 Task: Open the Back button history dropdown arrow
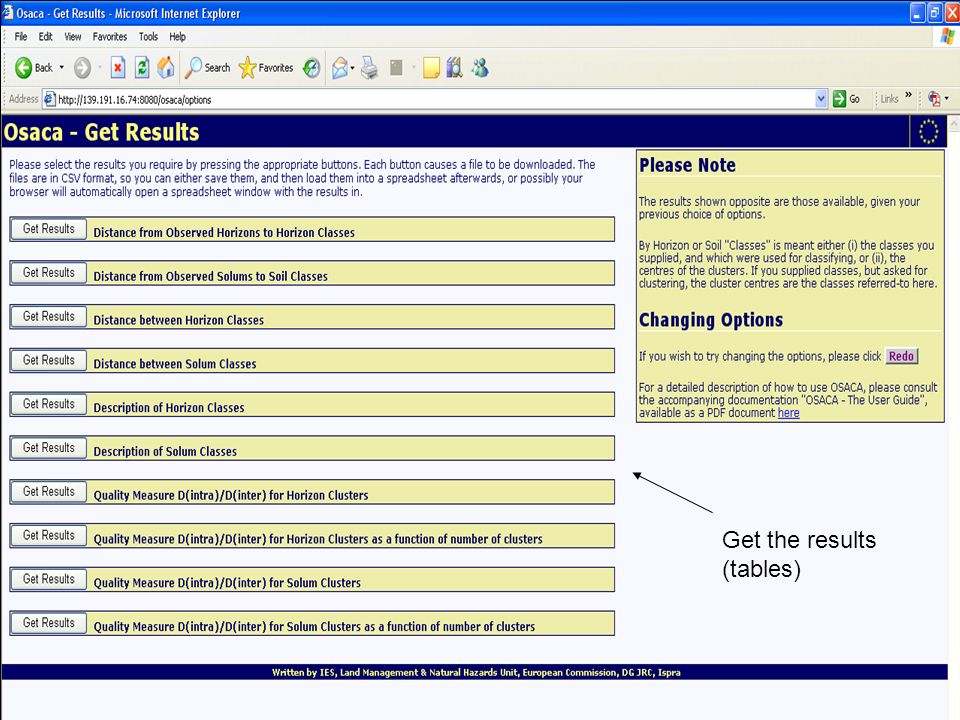[61, 67]
